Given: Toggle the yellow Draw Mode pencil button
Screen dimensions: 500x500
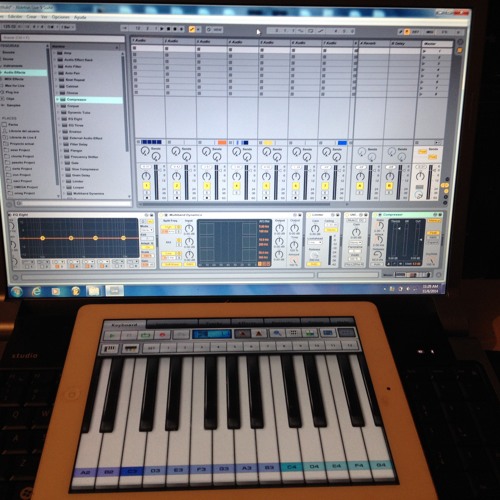Looking at the screenshot, I should pos(192,29).
